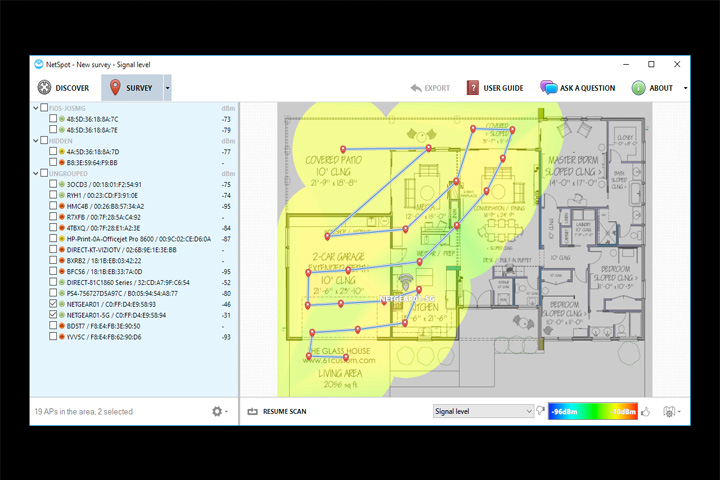The image size is (720, 480).
Task: Click the NETGEAR01-5G Wi-Fi access point marker
Action: coord(405,282)
